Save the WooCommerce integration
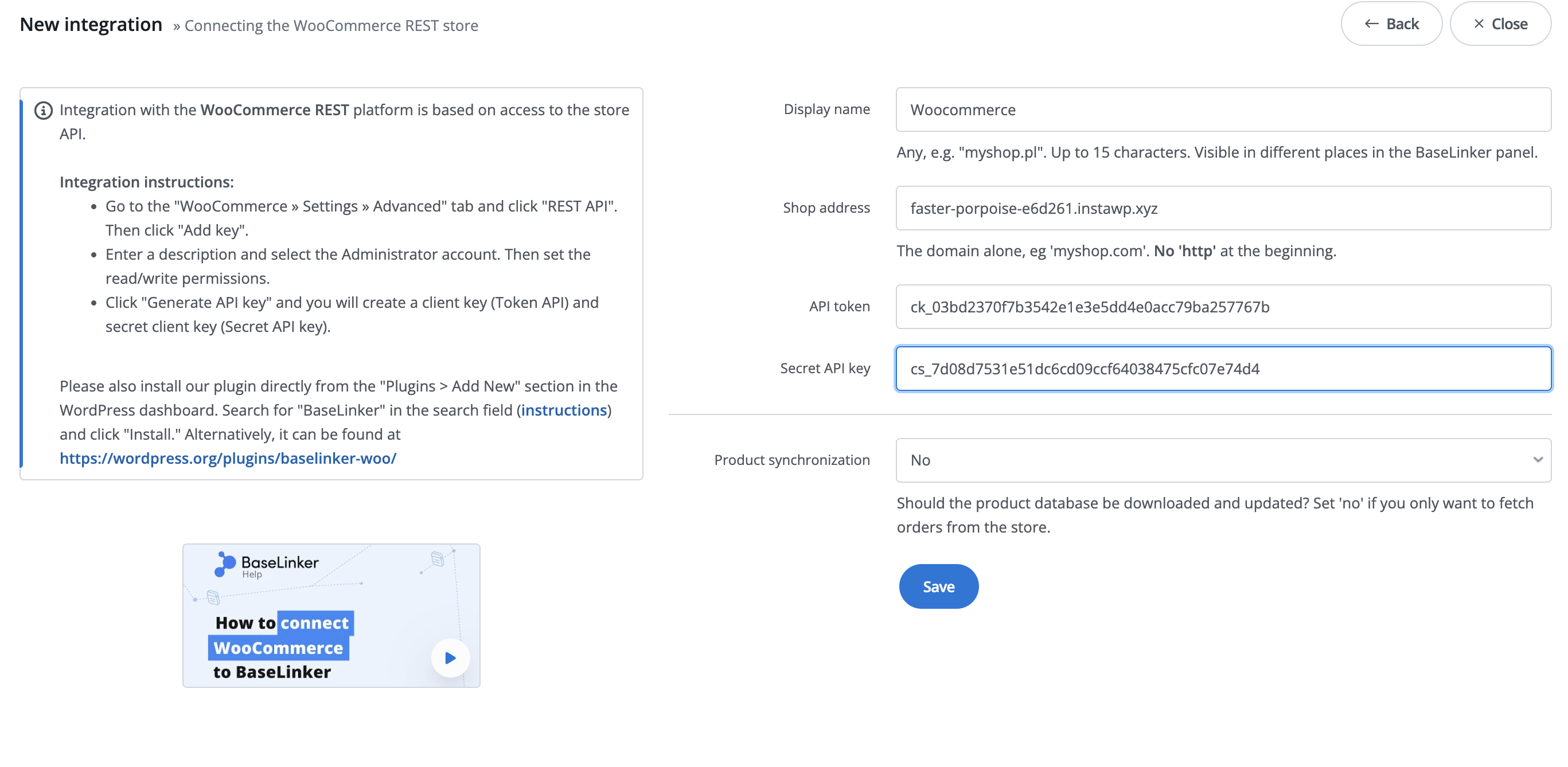1568x767 pixels. tap(938, 586)
